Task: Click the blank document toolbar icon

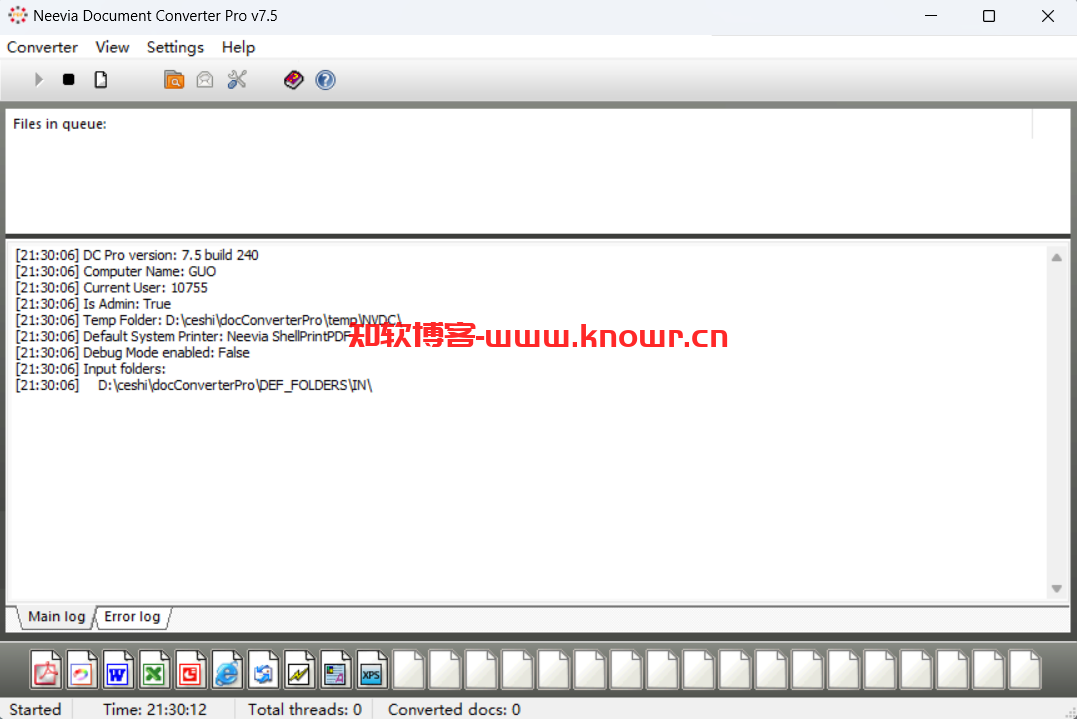Action: pos(101,80)
